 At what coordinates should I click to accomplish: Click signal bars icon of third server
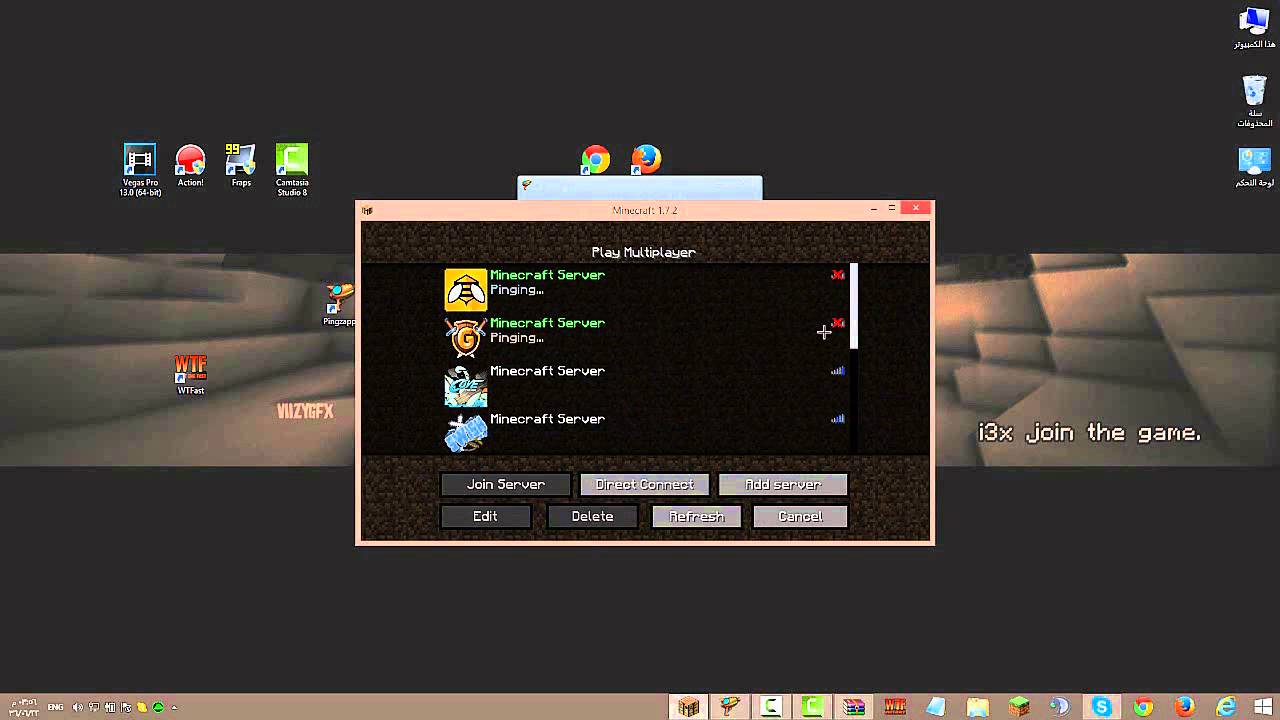click(x=838, y=371)
